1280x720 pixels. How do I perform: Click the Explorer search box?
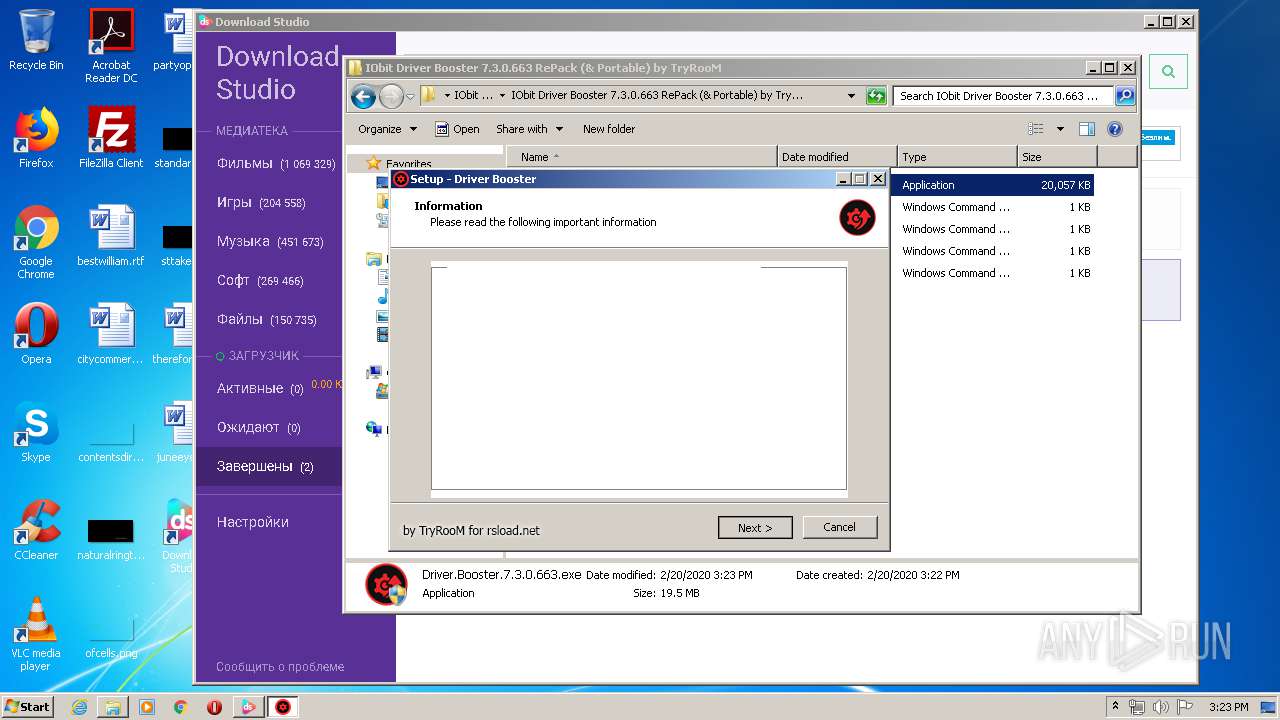(x=1003, y=96)
